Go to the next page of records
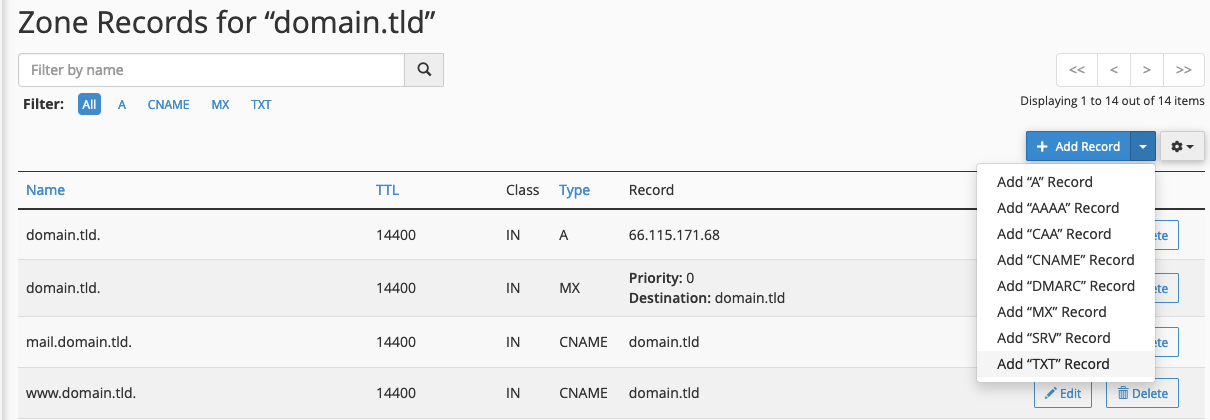The width and height of the screenshot is (1210, 420). click(1147, 70)
